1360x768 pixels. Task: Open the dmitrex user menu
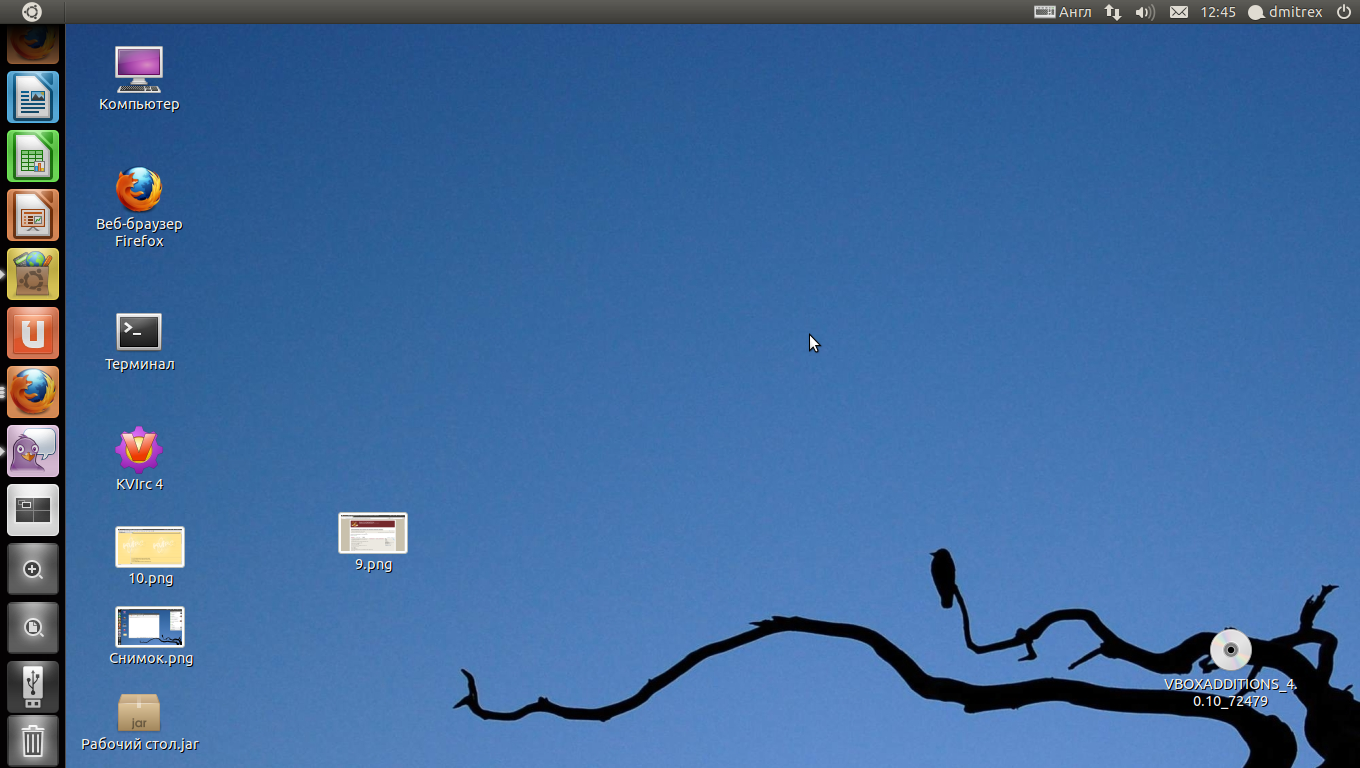(x=1285, y=12)
